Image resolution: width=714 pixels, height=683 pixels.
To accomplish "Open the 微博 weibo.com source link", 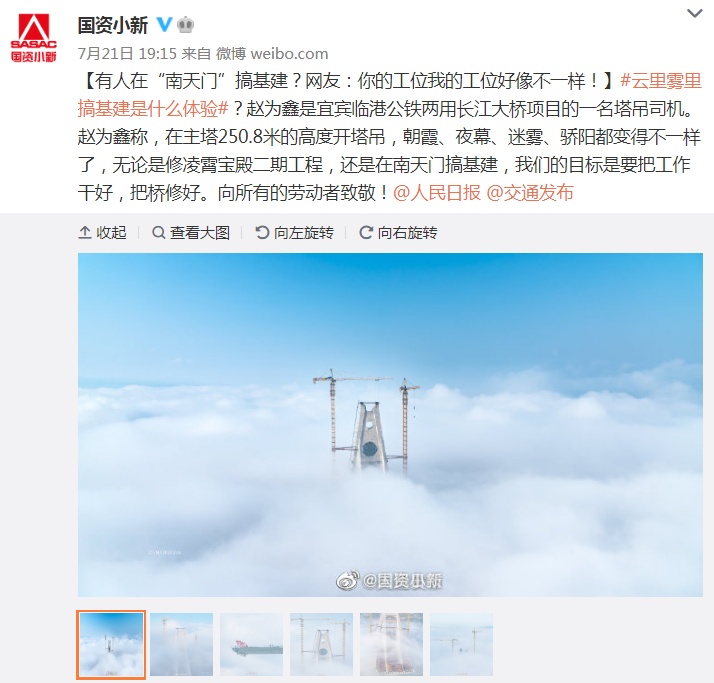I will [x=272, y=54].
